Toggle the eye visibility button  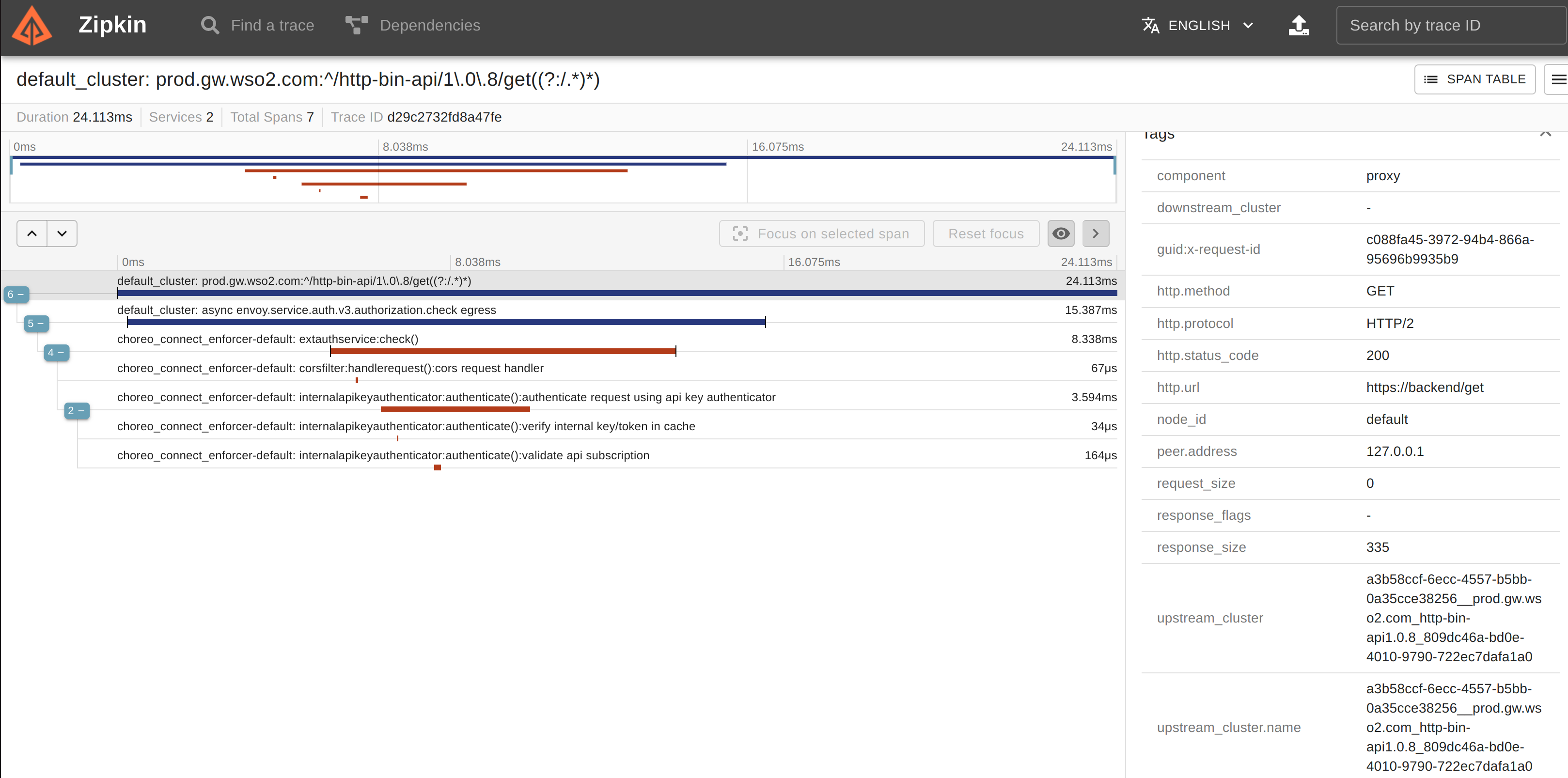click(x=1060, y=233)
